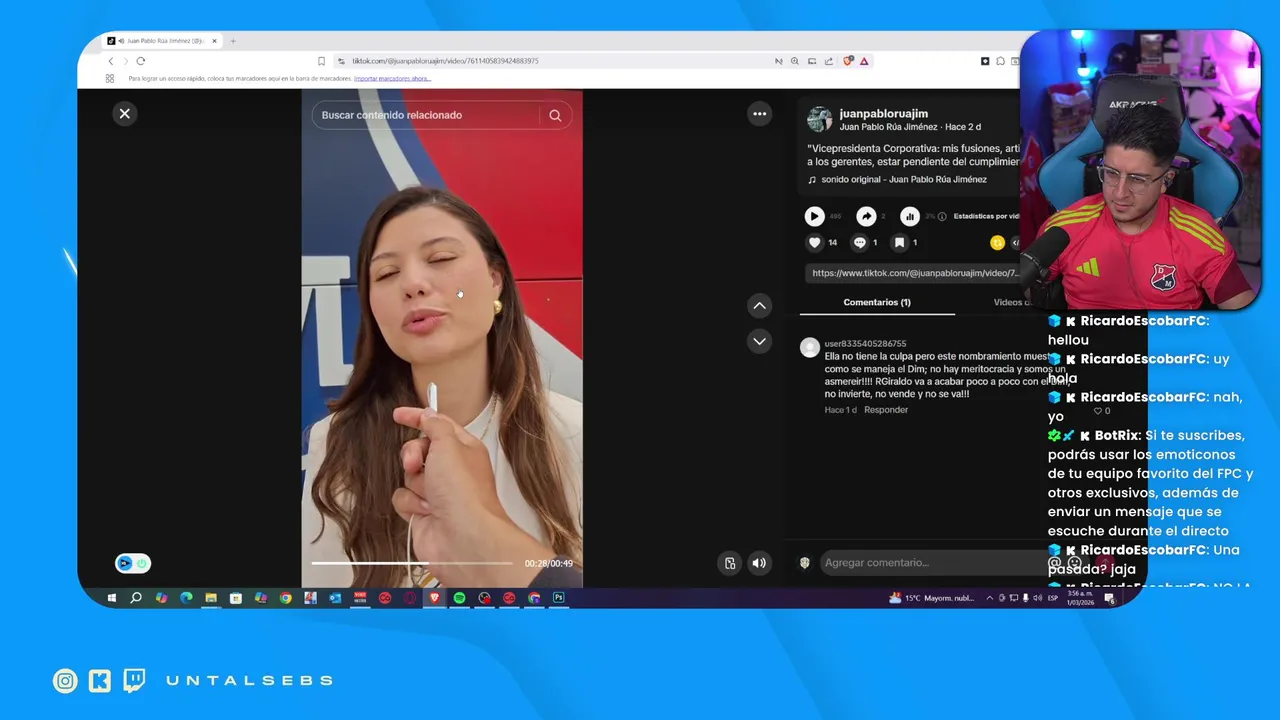Click the video URL link field
Image resolution: width=1280 pixels, height=720 pixels.
(x=914, y=273)
